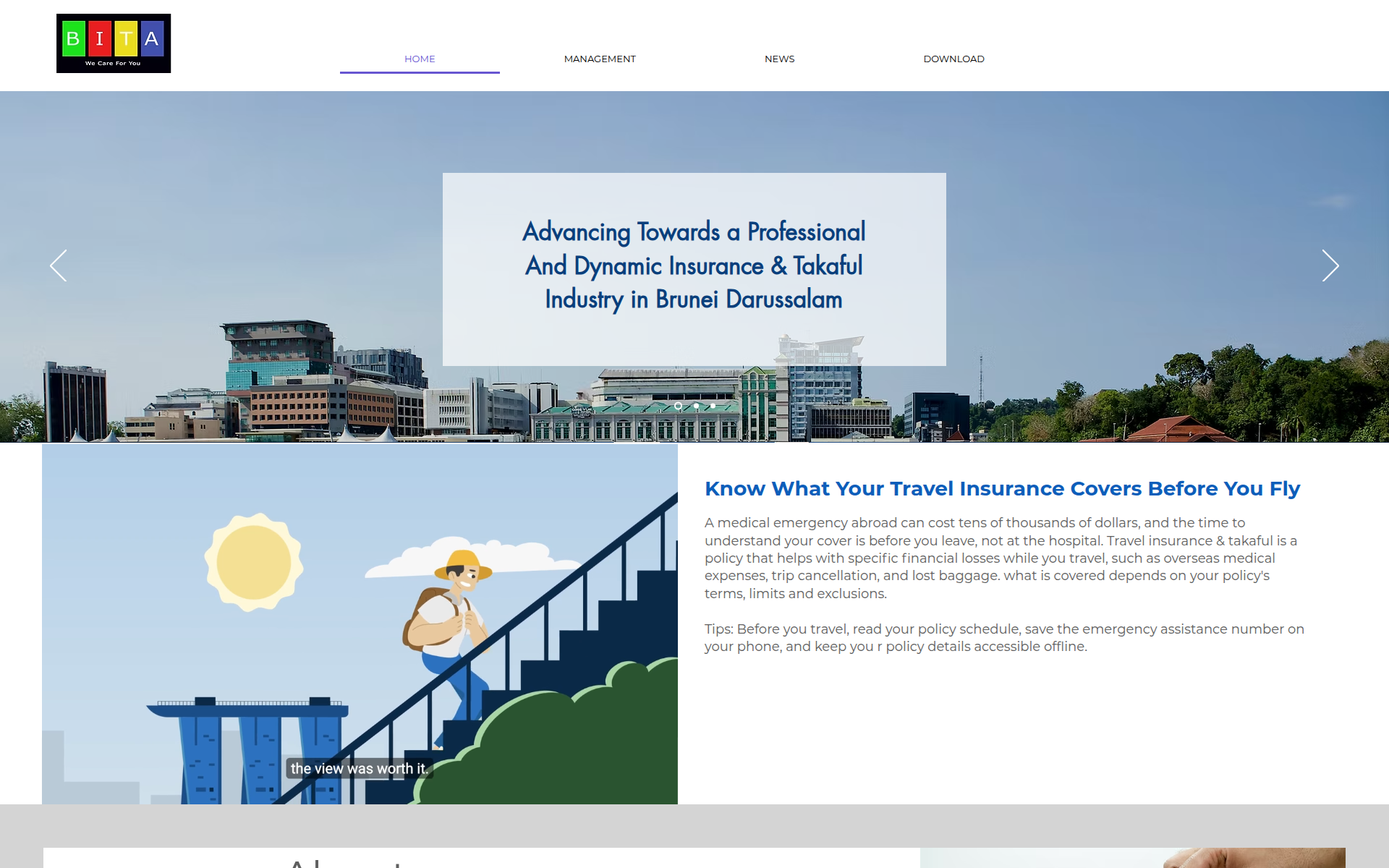Play the hiking traveler illustration video
The image size is (1389, 868).
360,624
